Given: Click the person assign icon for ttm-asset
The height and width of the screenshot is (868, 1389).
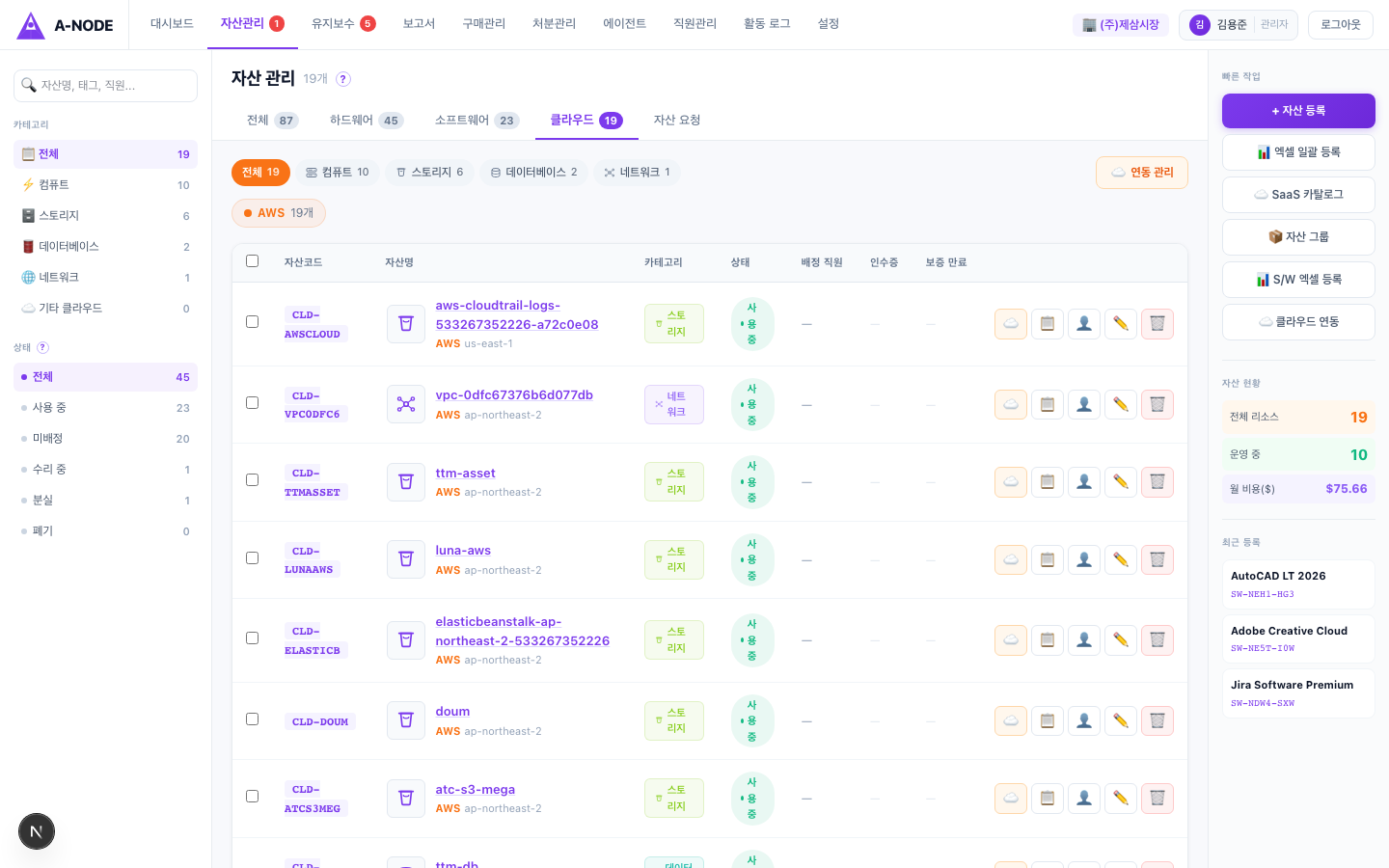Looking at the screenshot, I should 1083,482.
